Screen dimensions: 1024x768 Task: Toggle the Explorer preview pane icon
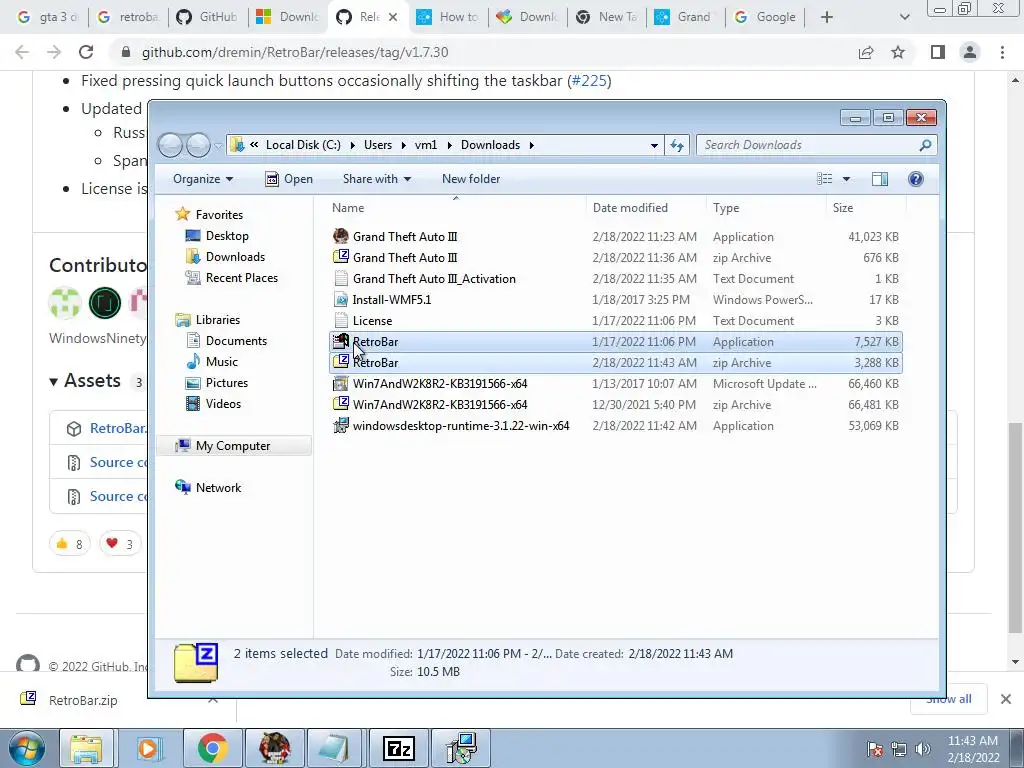coord(880,179)
